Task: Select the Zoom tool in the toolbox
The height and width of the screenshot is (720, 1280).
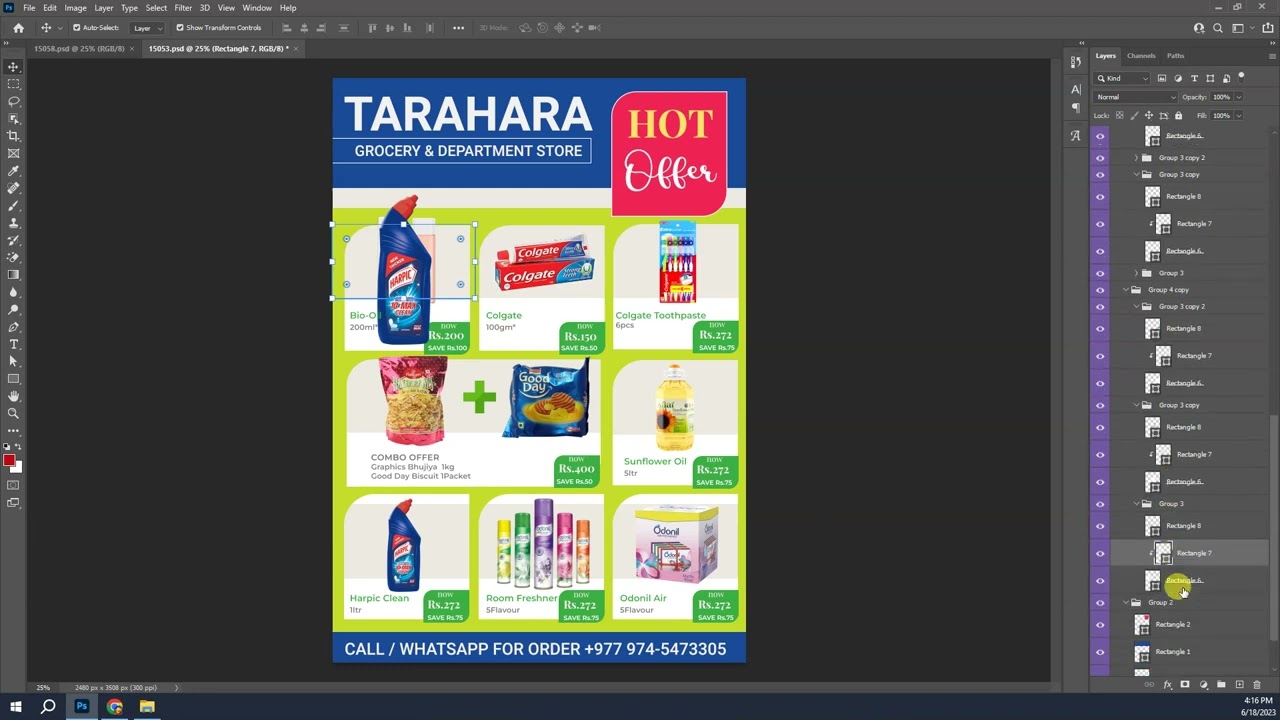Action: [x=14, y=413]
